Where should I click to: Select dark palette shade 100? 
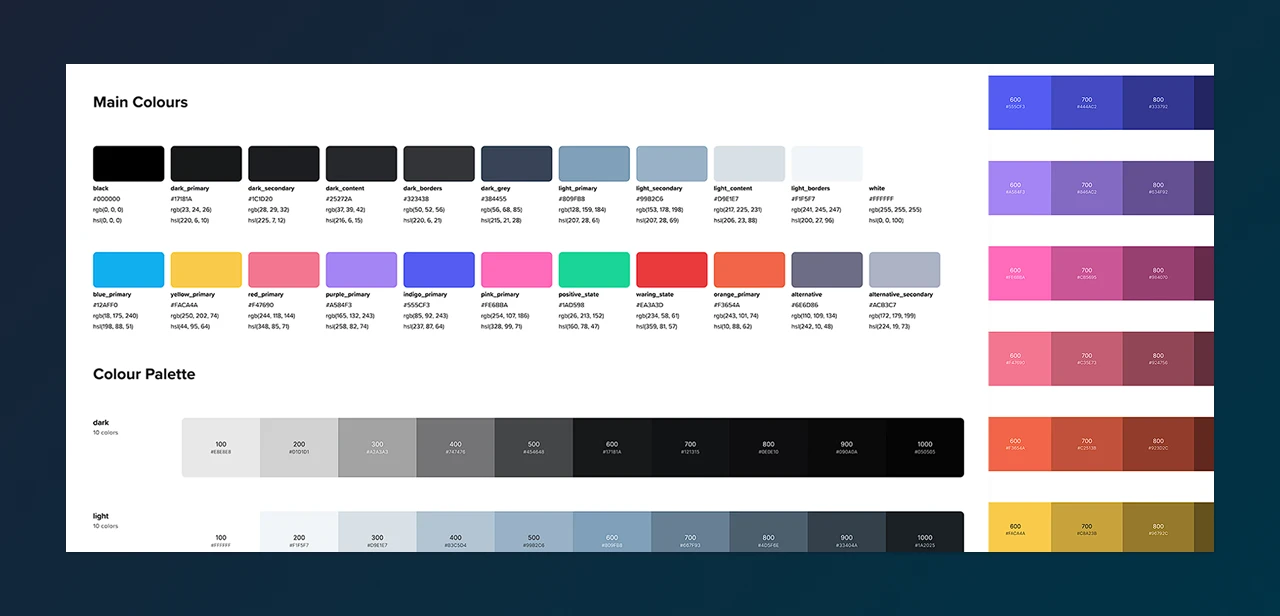coord(221,447)
